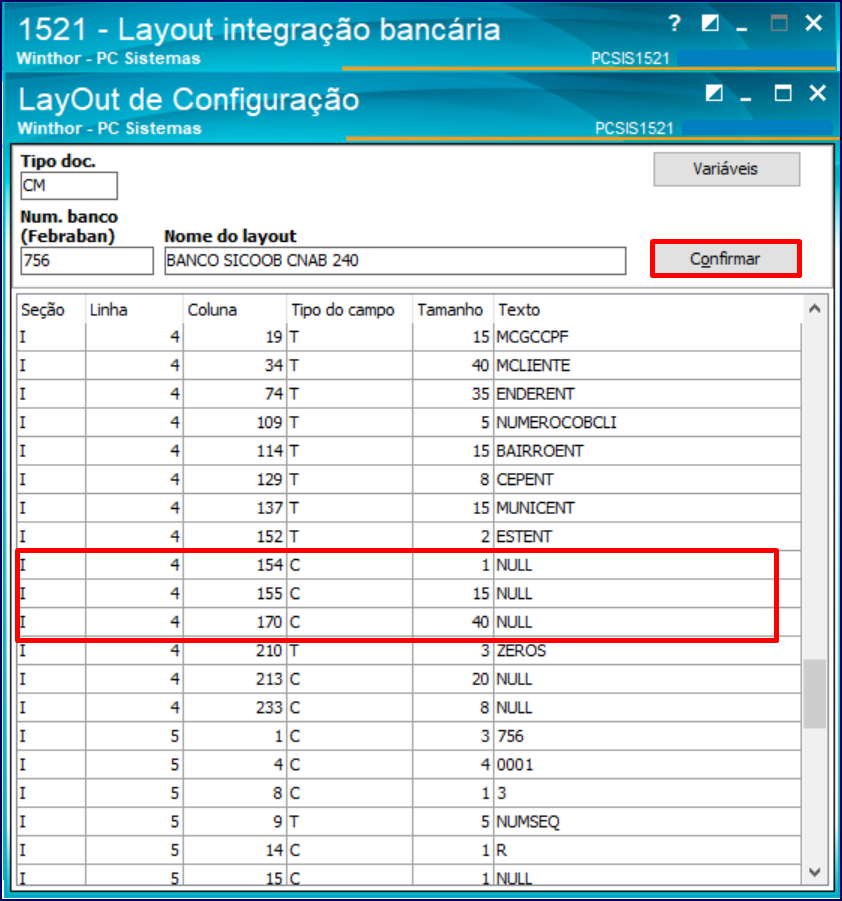Click the help question mark icon
842x901 pixels.
click(675, 24)
